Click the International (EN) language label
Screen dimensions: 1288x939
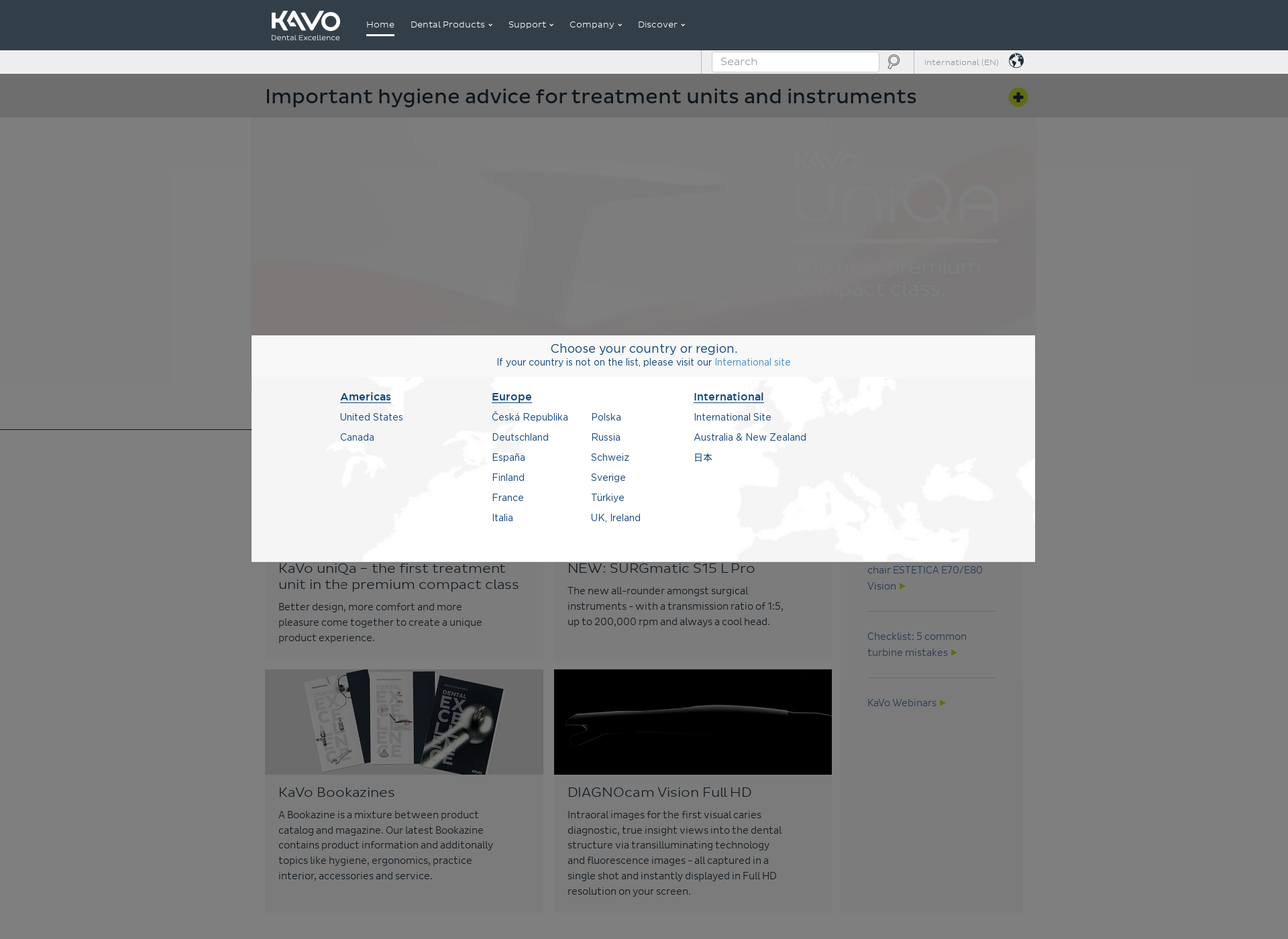click(x=961, y=62)
